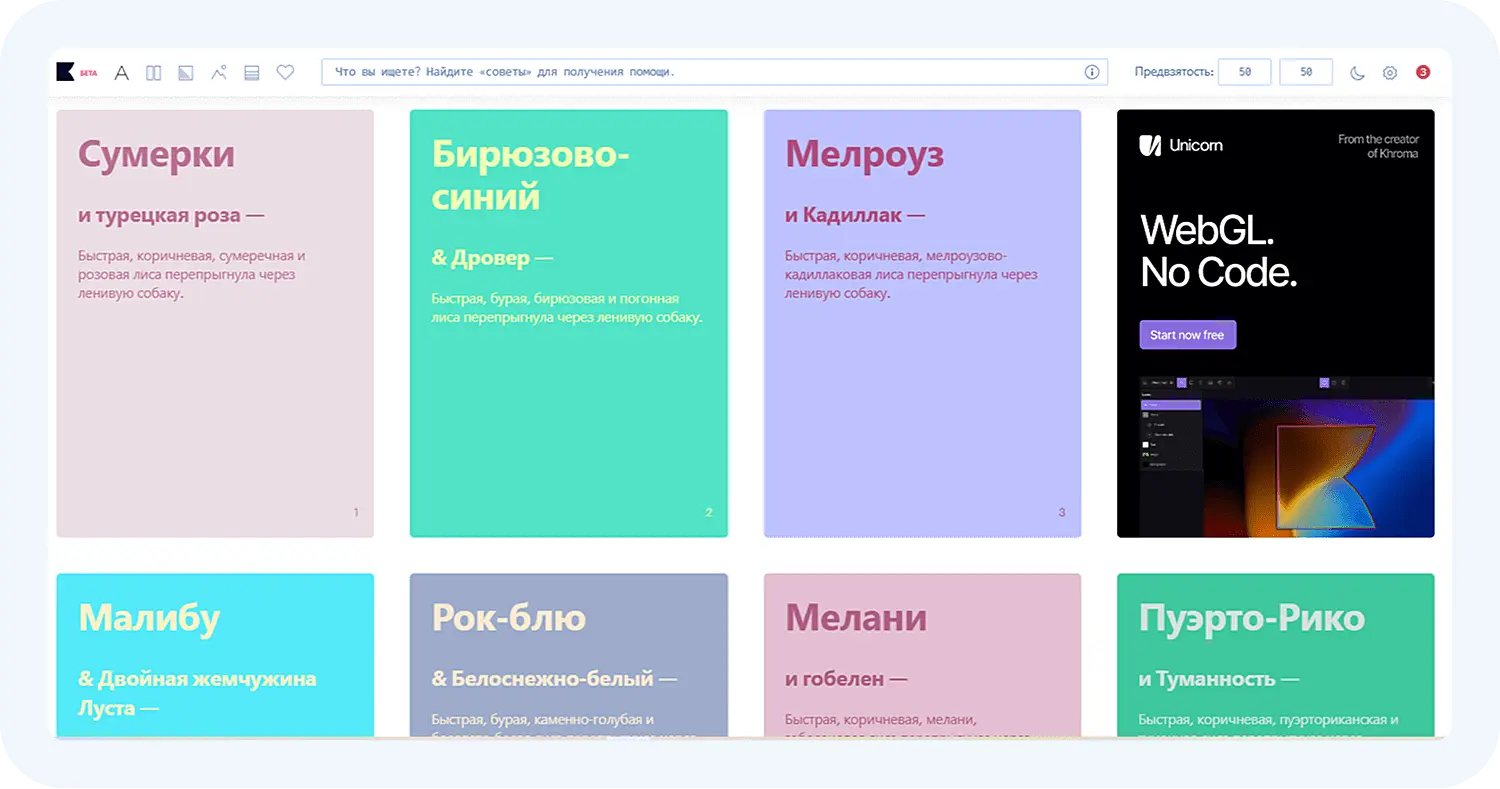
Task: Select the Typography view with the A icon
Action: tap(121, 72)
